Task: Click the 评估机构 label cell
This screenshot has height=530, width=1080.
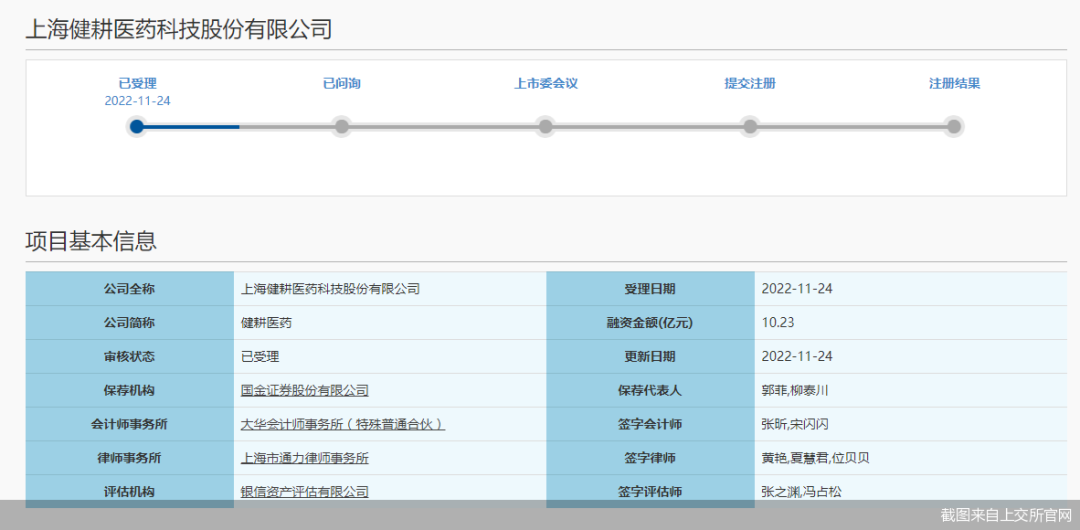Action: click(x=129, y=491)
